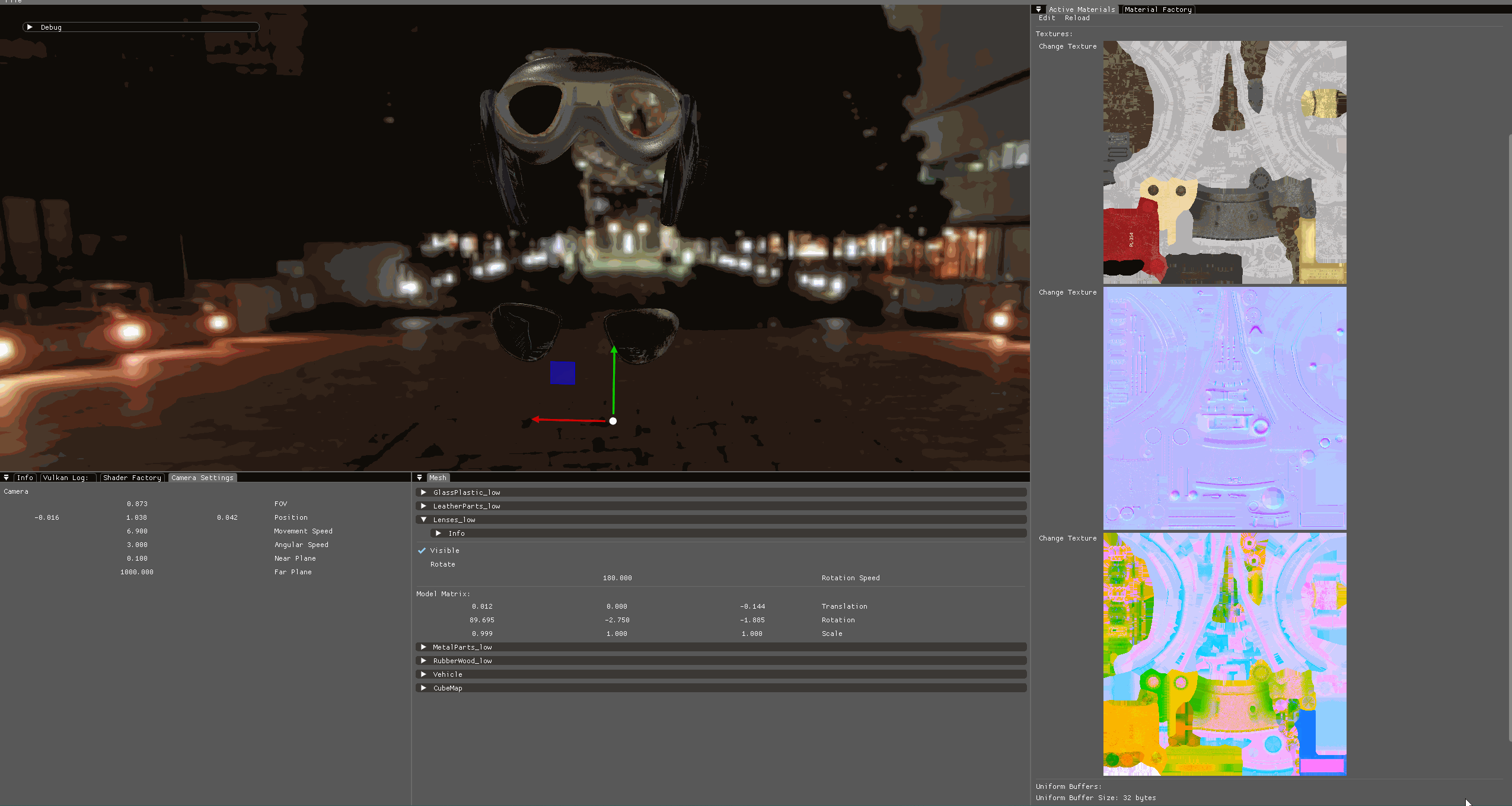Uncheck the Visible checkbox
Viewport: 1512px width, 806px height.
click(422, 551)
